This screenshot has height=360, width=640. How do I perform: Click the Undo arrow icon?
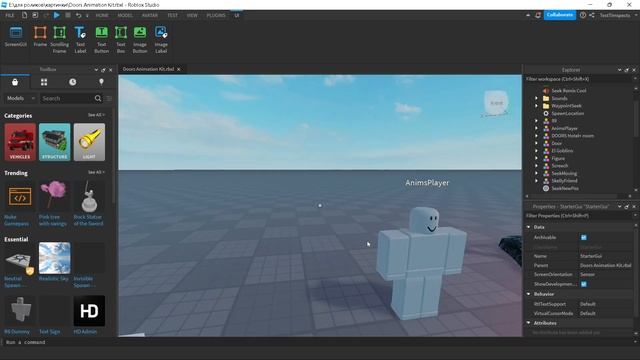(78, 15)
